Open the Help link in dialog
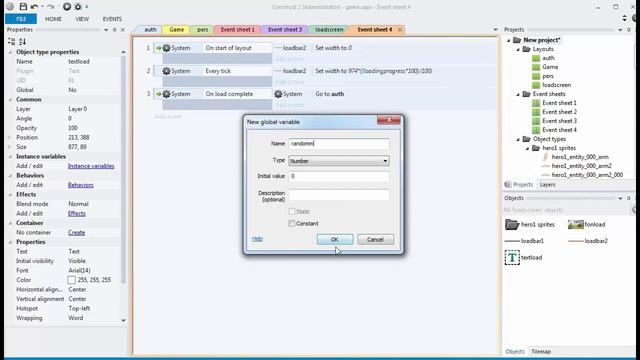The width and height of the screenshot is (640, 360). tap(257, 239)
